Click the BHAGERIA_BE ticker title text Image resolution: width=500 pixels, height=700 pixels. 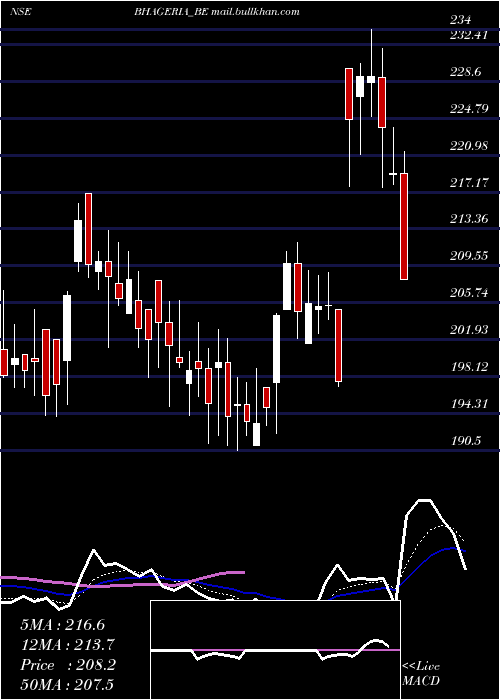pos(171,12)
